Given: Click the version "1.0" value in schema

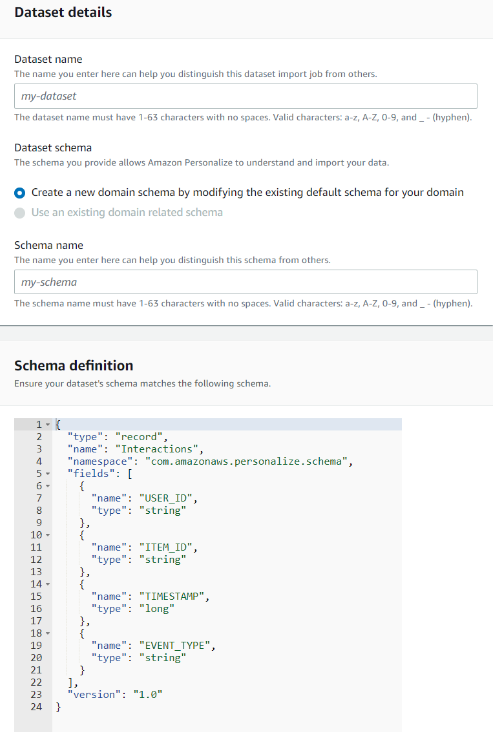Looking at the screenshot, I should (148, 695).
